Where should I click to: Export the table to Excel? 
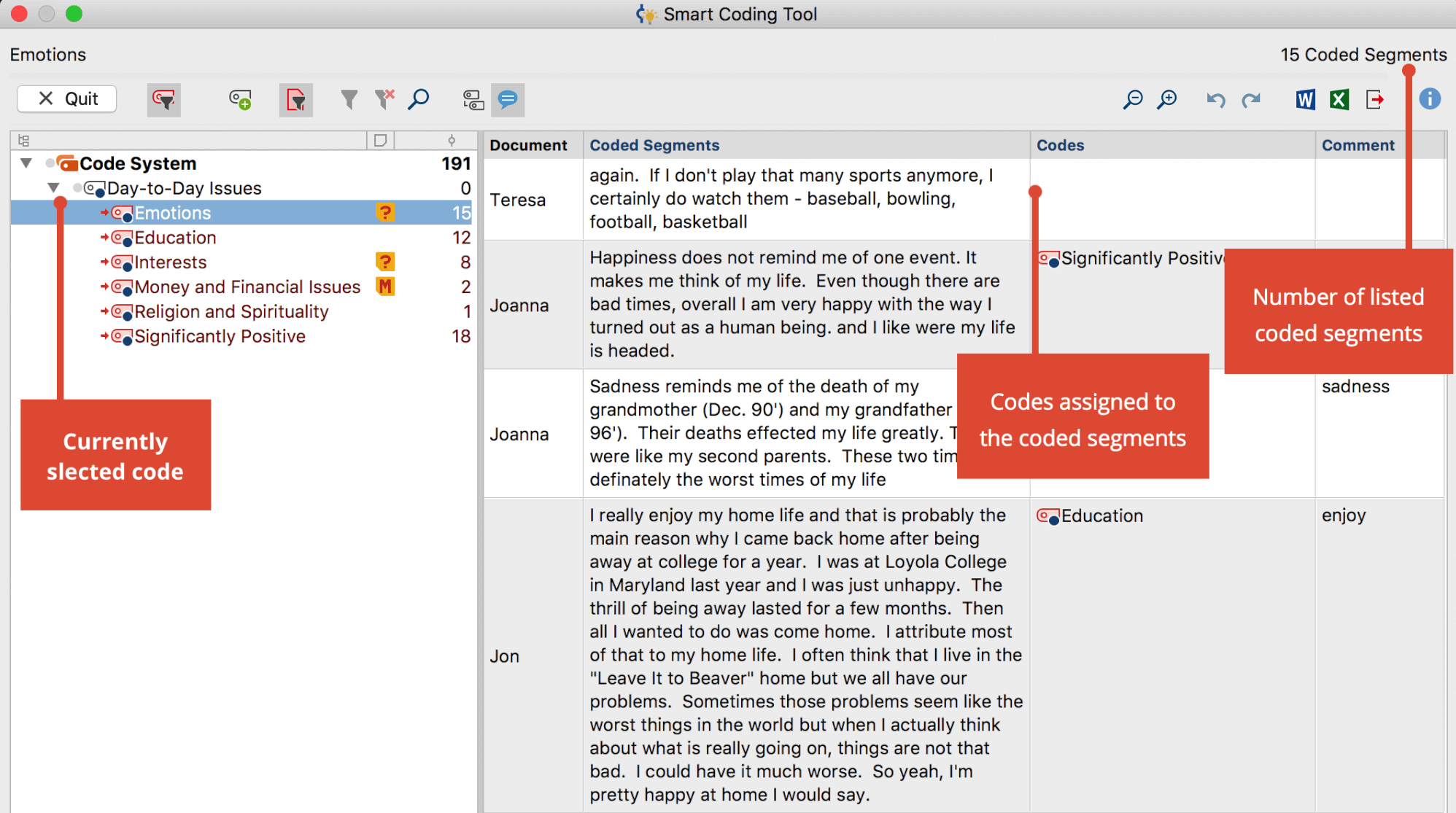[1339, 99]
